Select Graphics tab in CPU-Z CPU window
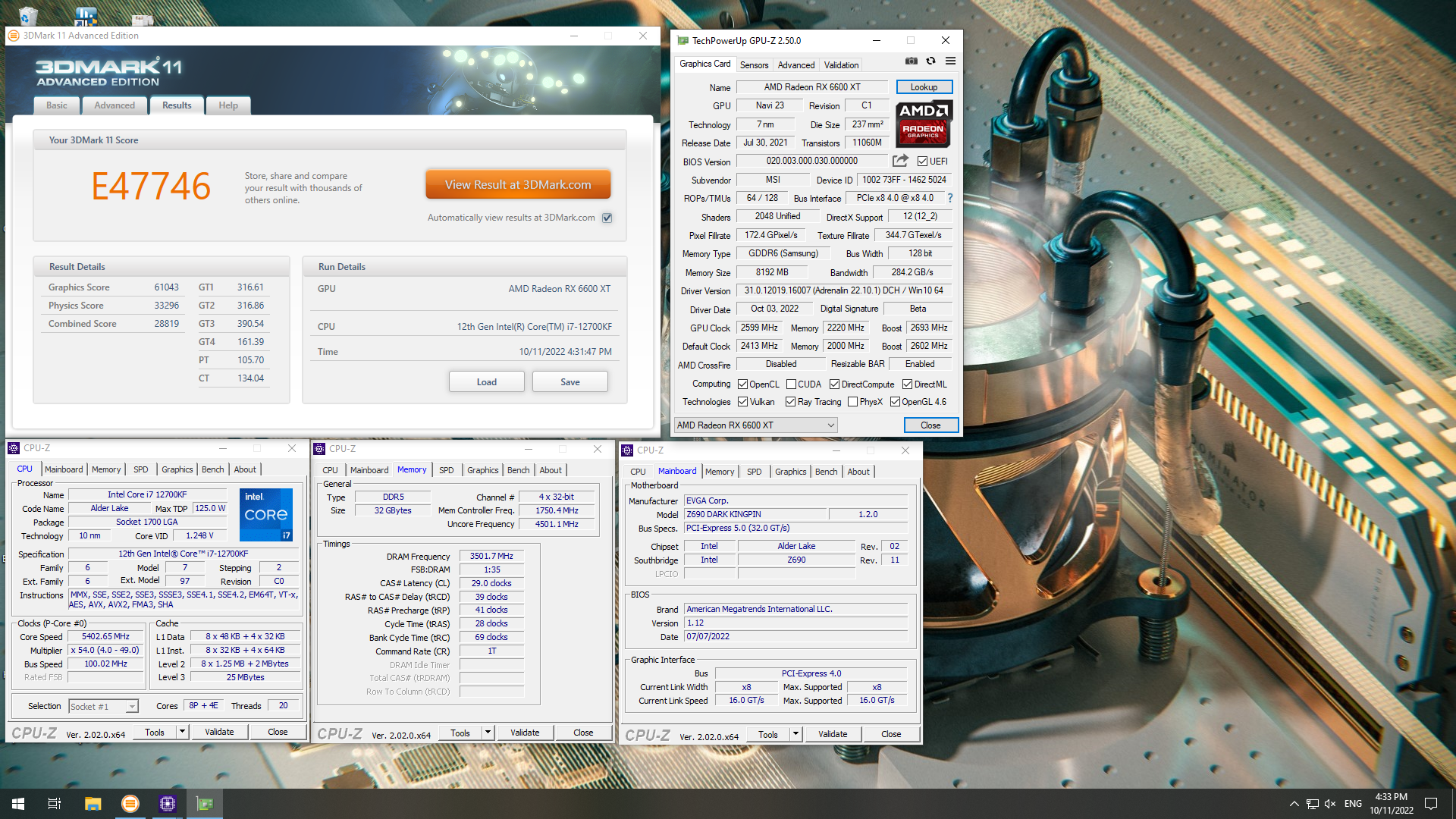Screen dimensions: 1456x819 coord(177,469)
